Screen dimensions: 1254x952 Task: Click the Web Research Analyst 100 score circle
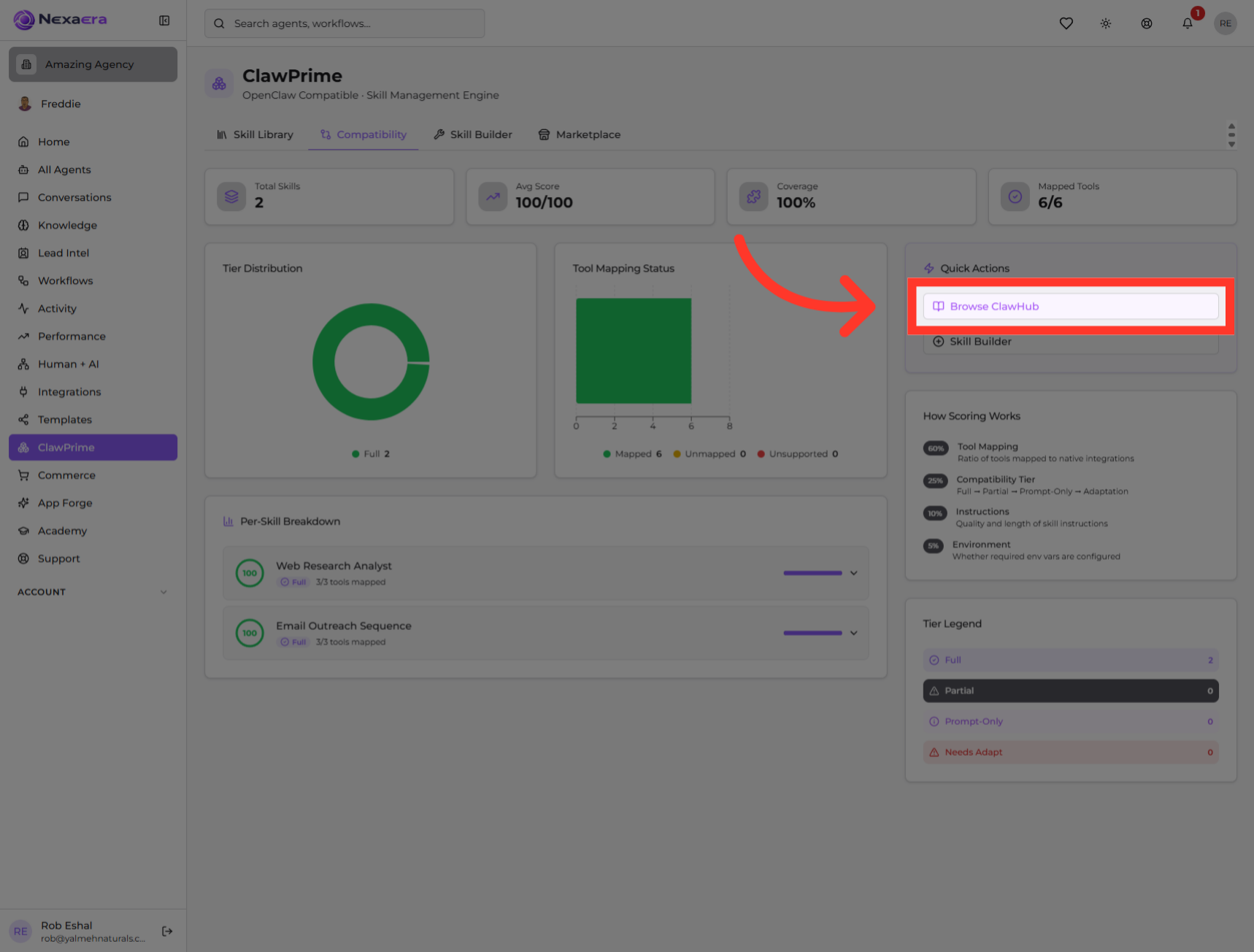pos(250,573)
